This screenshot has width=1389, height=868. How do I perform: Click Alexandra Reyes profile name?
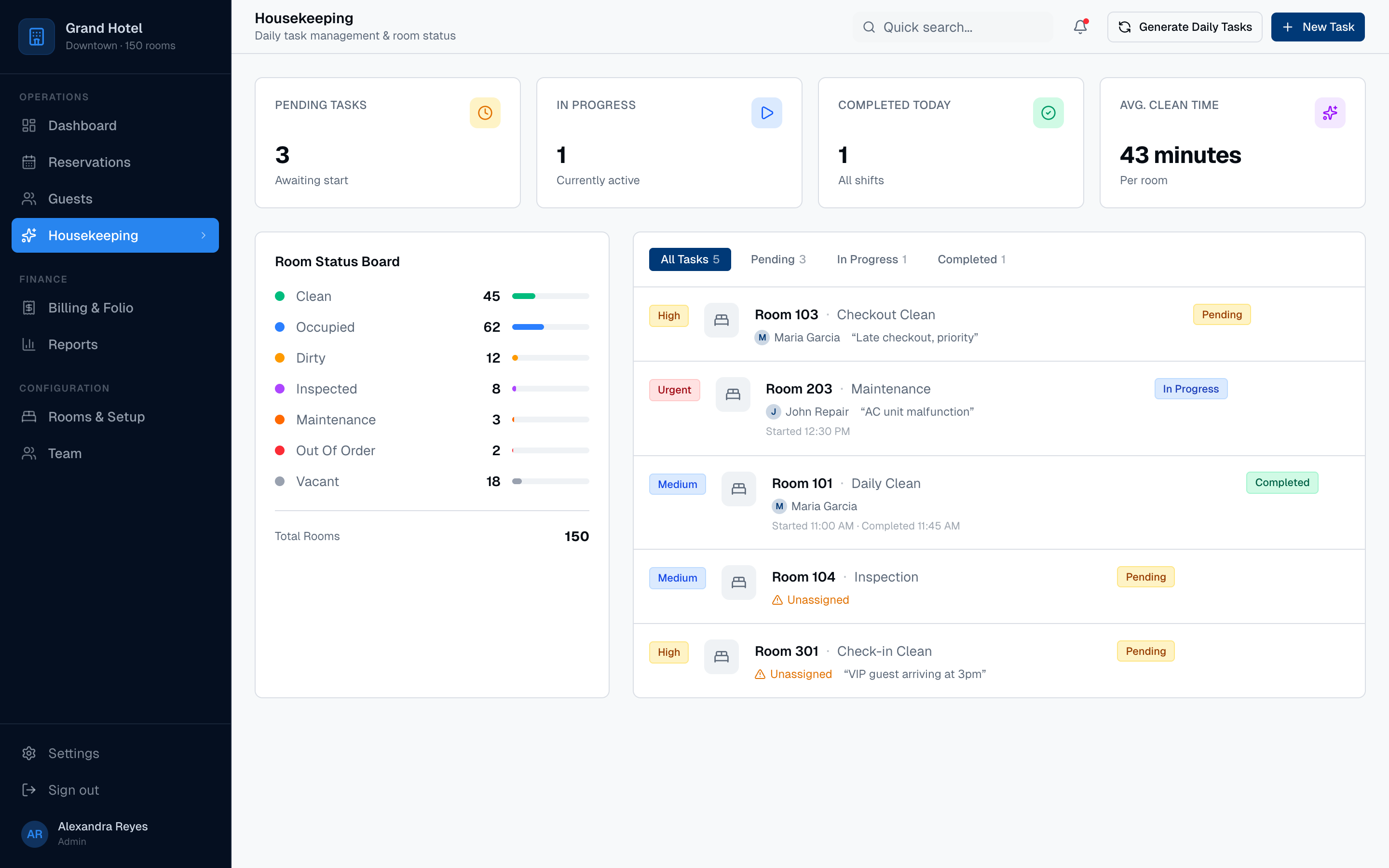103,826
